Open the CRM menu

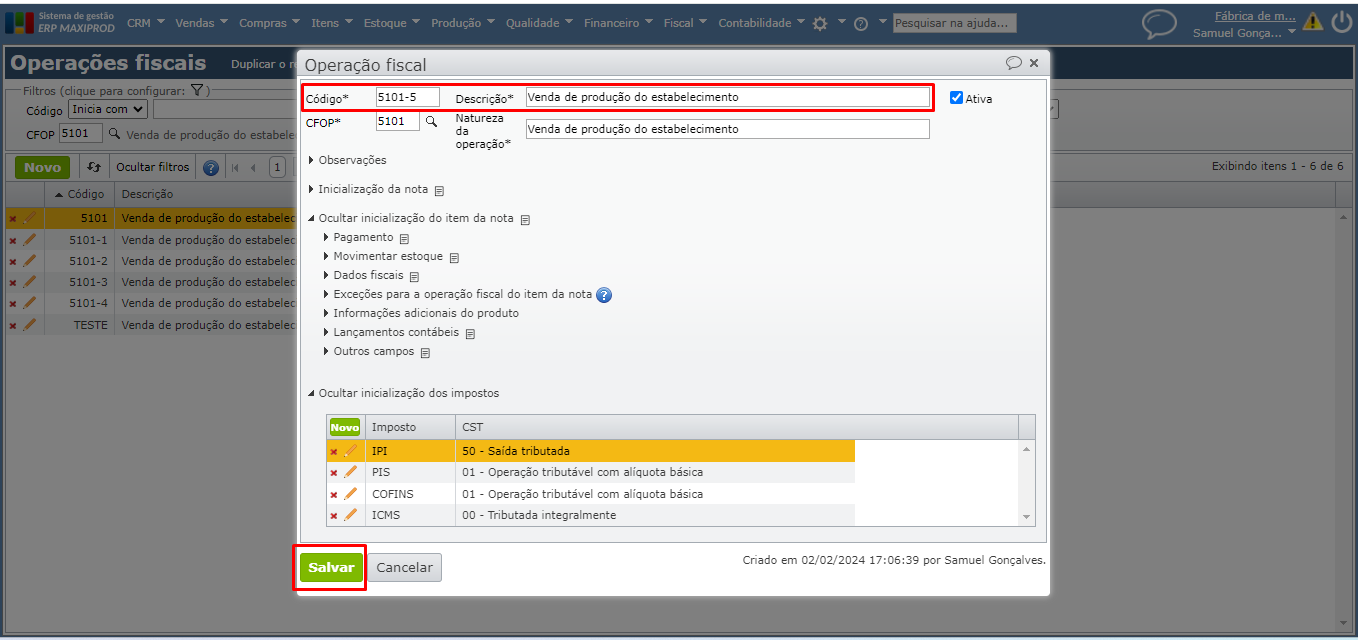(x=146, y=23)
